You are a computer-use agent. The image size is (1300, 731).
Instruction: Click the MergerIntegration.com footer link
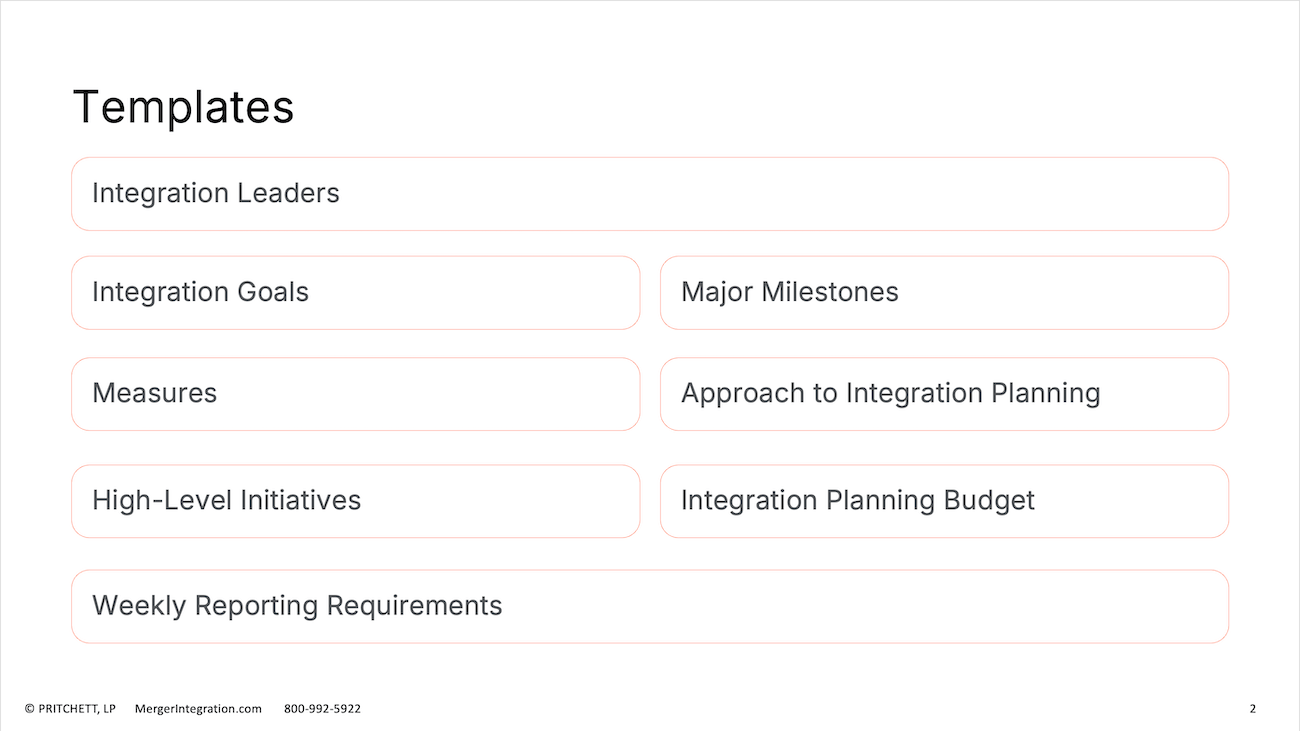pos(198,708)
